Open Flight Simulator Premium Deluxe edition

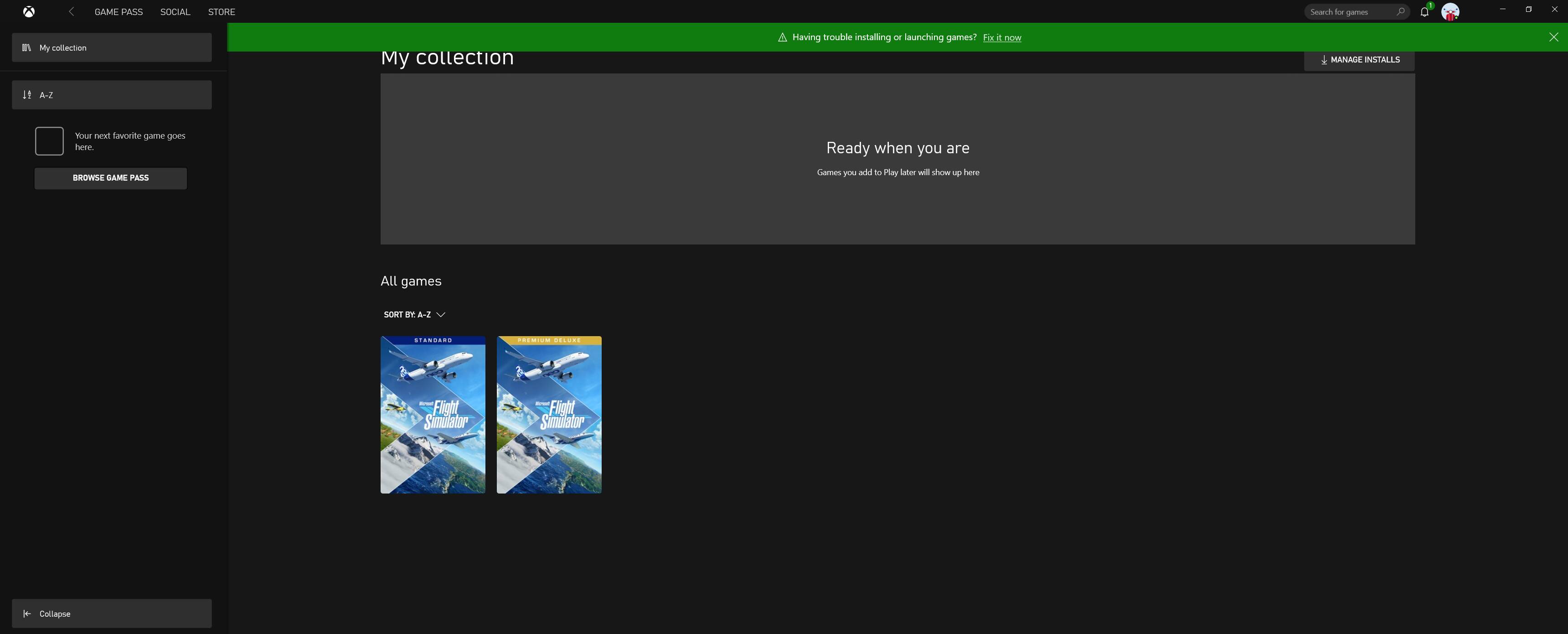click(x=549, y=415)
